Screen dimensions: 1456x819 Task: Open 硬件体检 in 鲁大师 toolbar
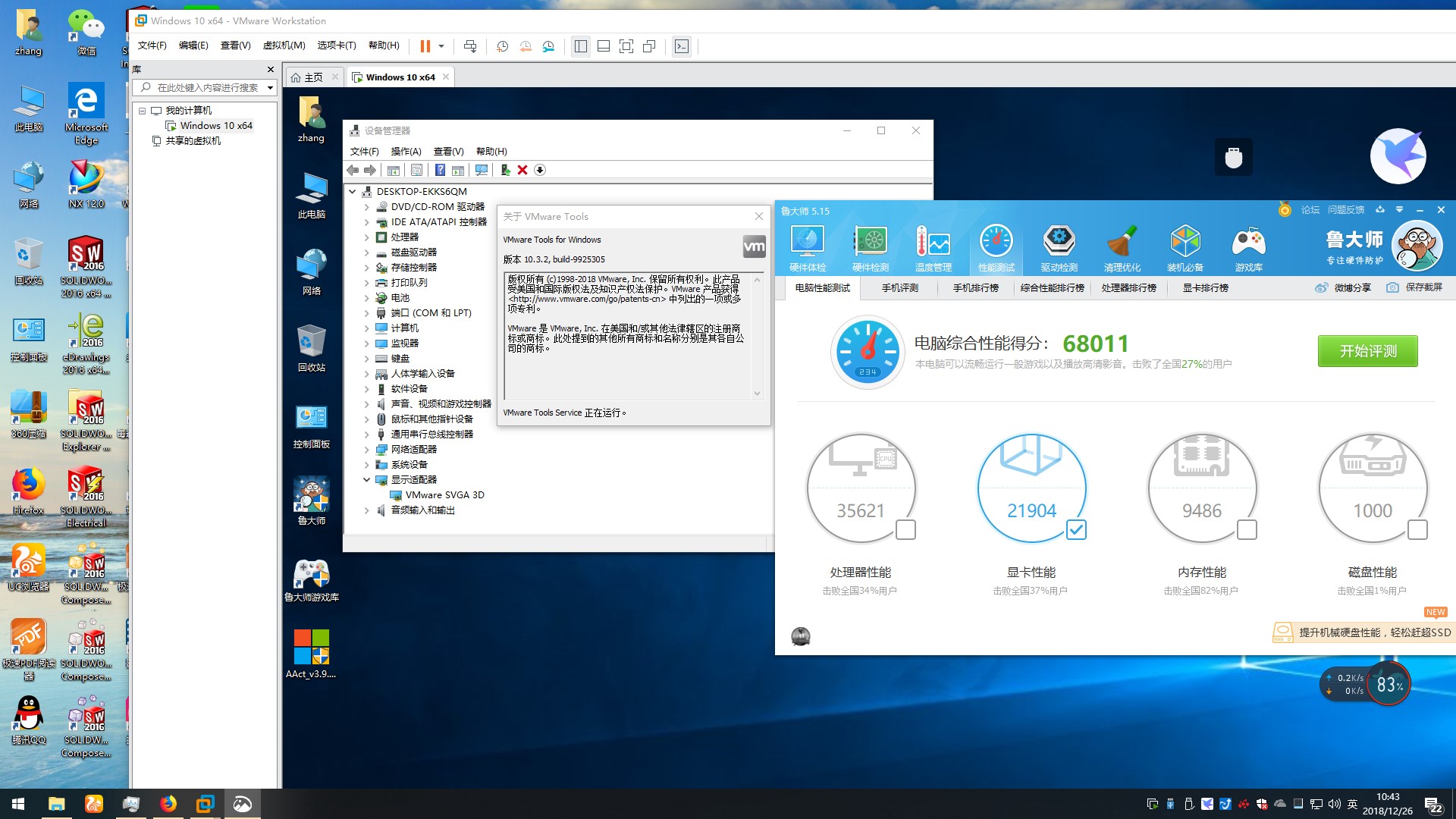tap(807, 248)
